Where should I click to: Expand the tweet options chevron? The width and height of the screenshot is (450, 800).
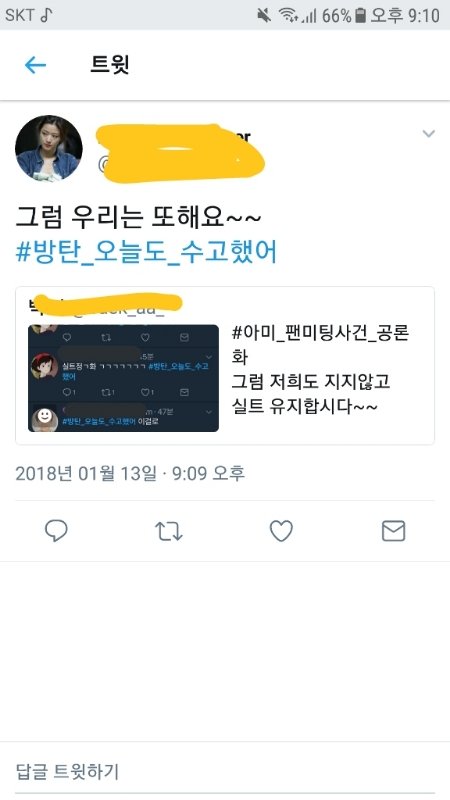(429, 134)
